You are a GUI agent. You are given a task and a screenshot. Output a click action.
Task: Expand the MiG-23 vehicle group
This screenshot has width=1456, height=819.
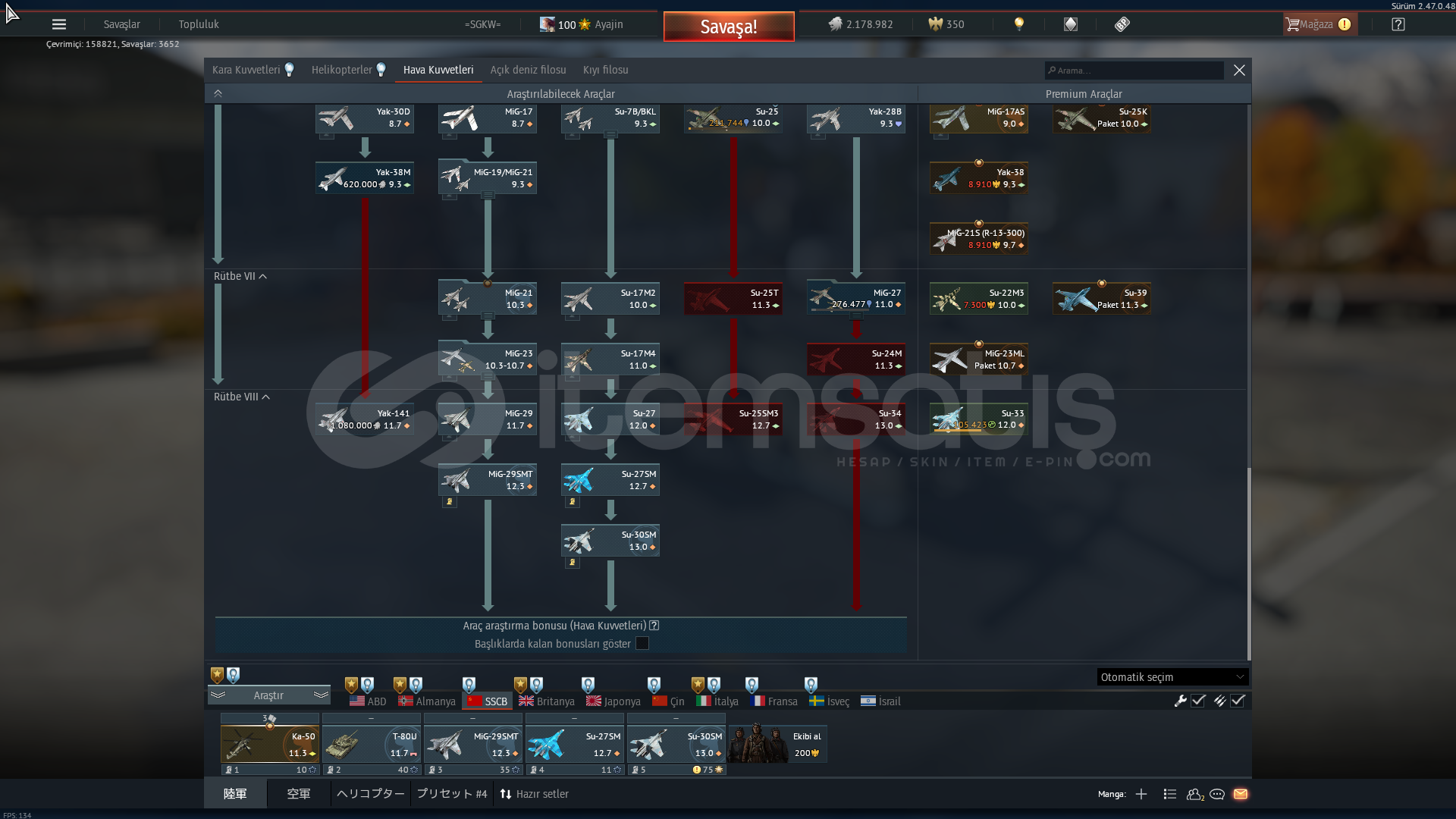pyautogui.click(x=488, y=377)
